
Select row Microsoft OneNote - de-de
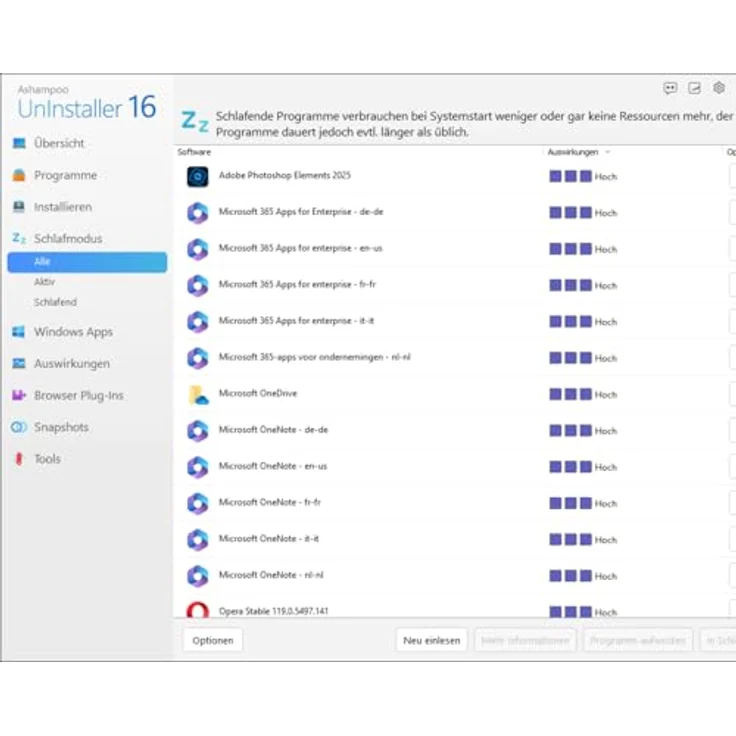click(x=454, y=431)
